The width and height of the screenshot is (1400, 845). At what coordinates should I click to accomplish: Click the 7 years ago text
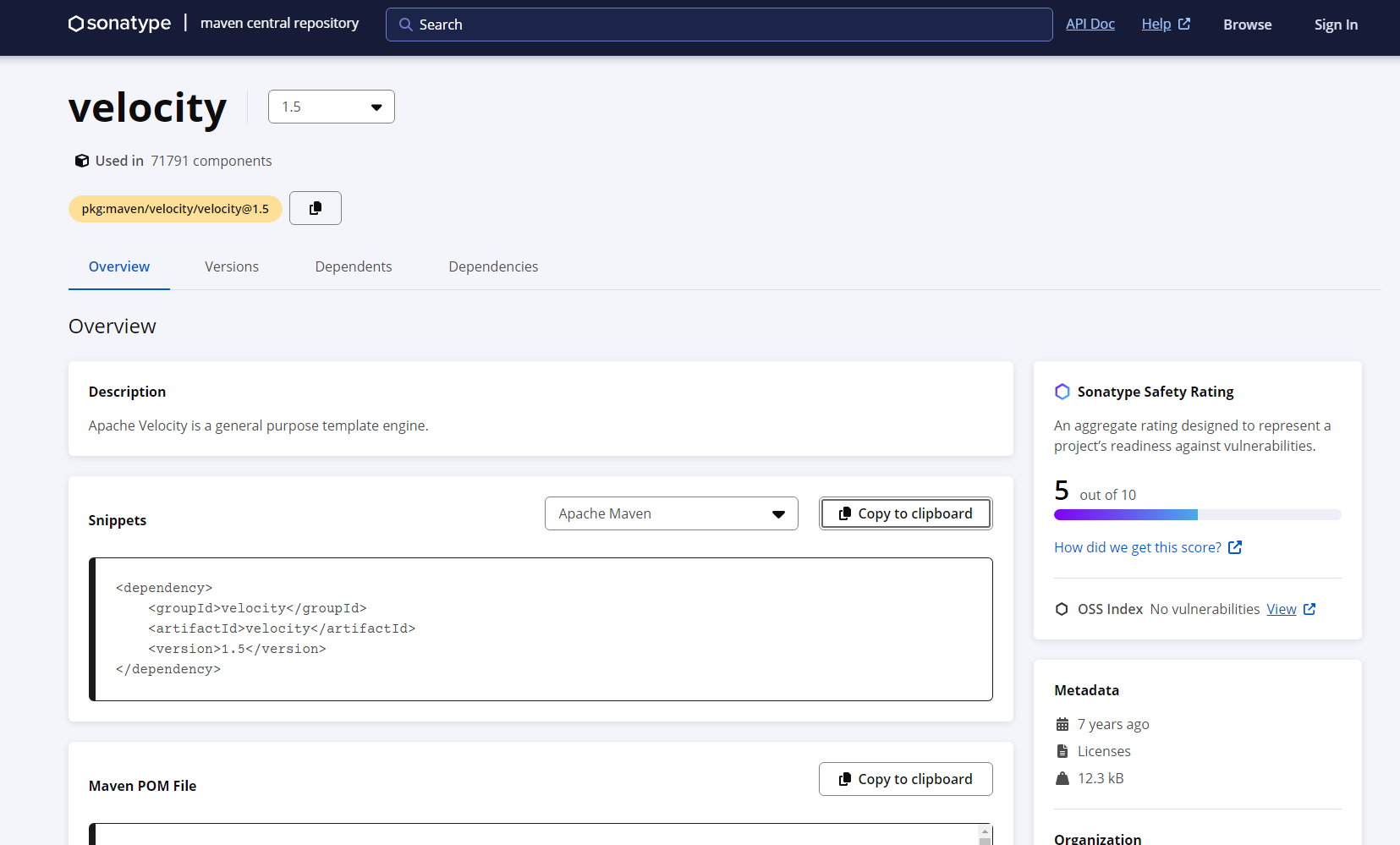point(1113,724)
